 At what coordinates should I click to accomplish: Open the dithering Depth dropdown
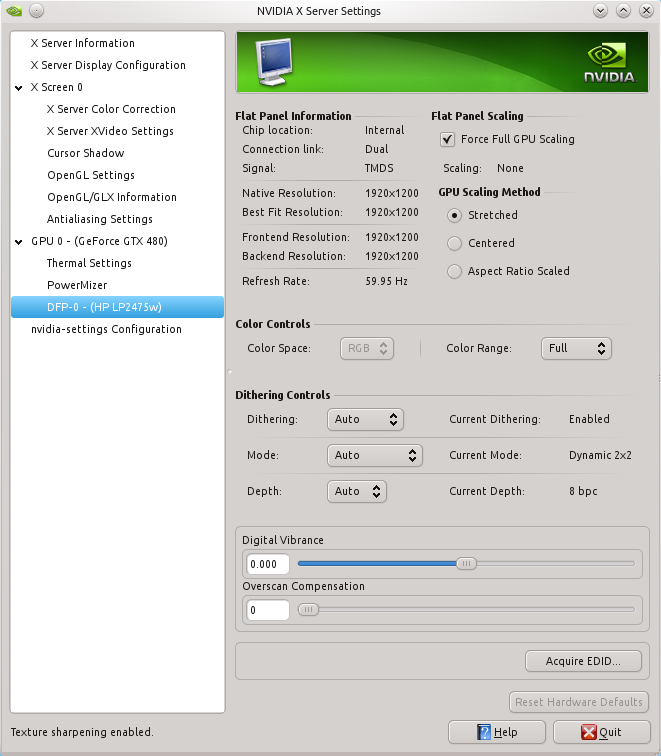coord(357,491)
